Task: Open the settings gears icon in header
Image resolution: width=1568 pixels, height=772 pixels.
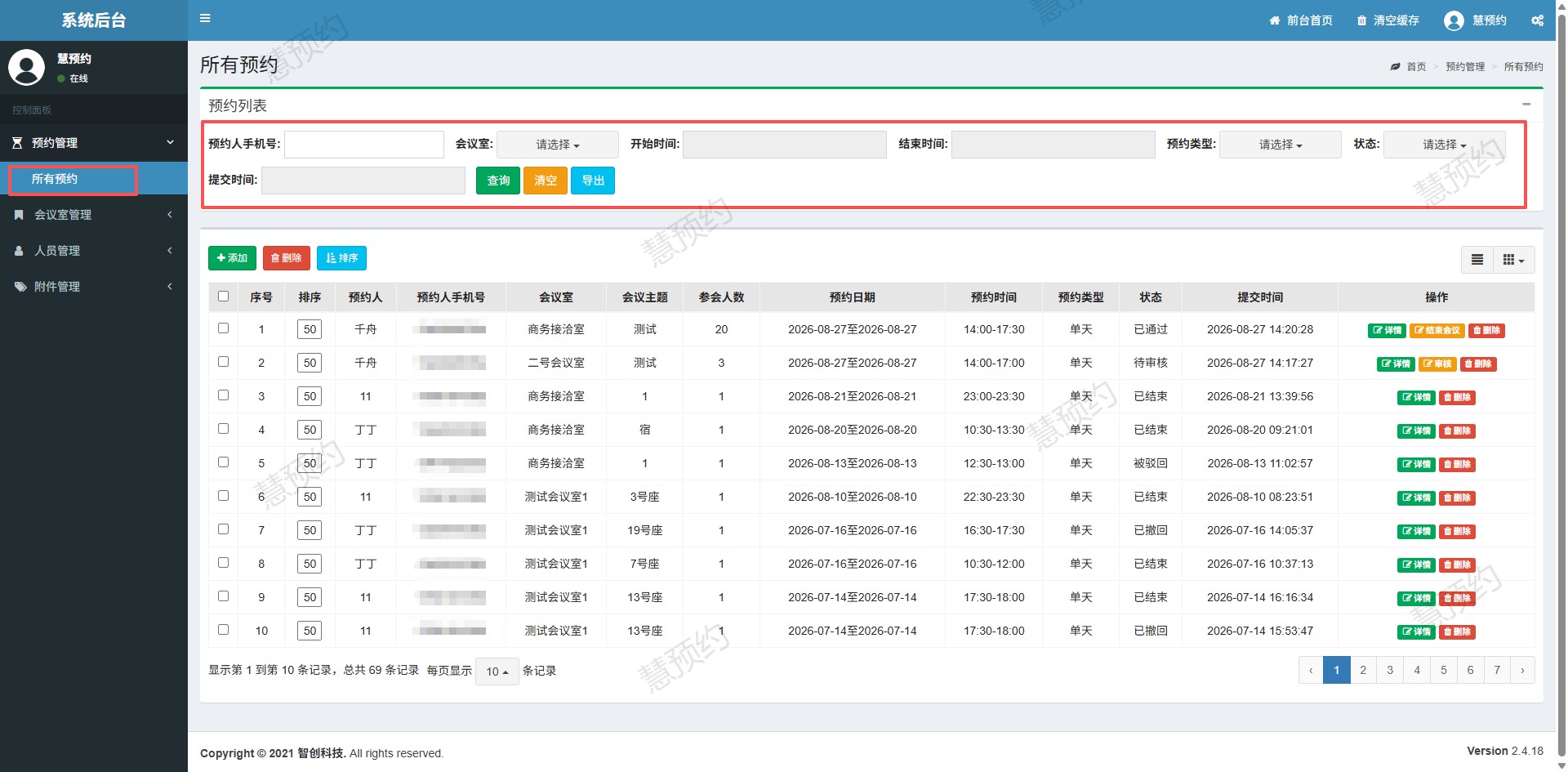Action: (1537, 20)
